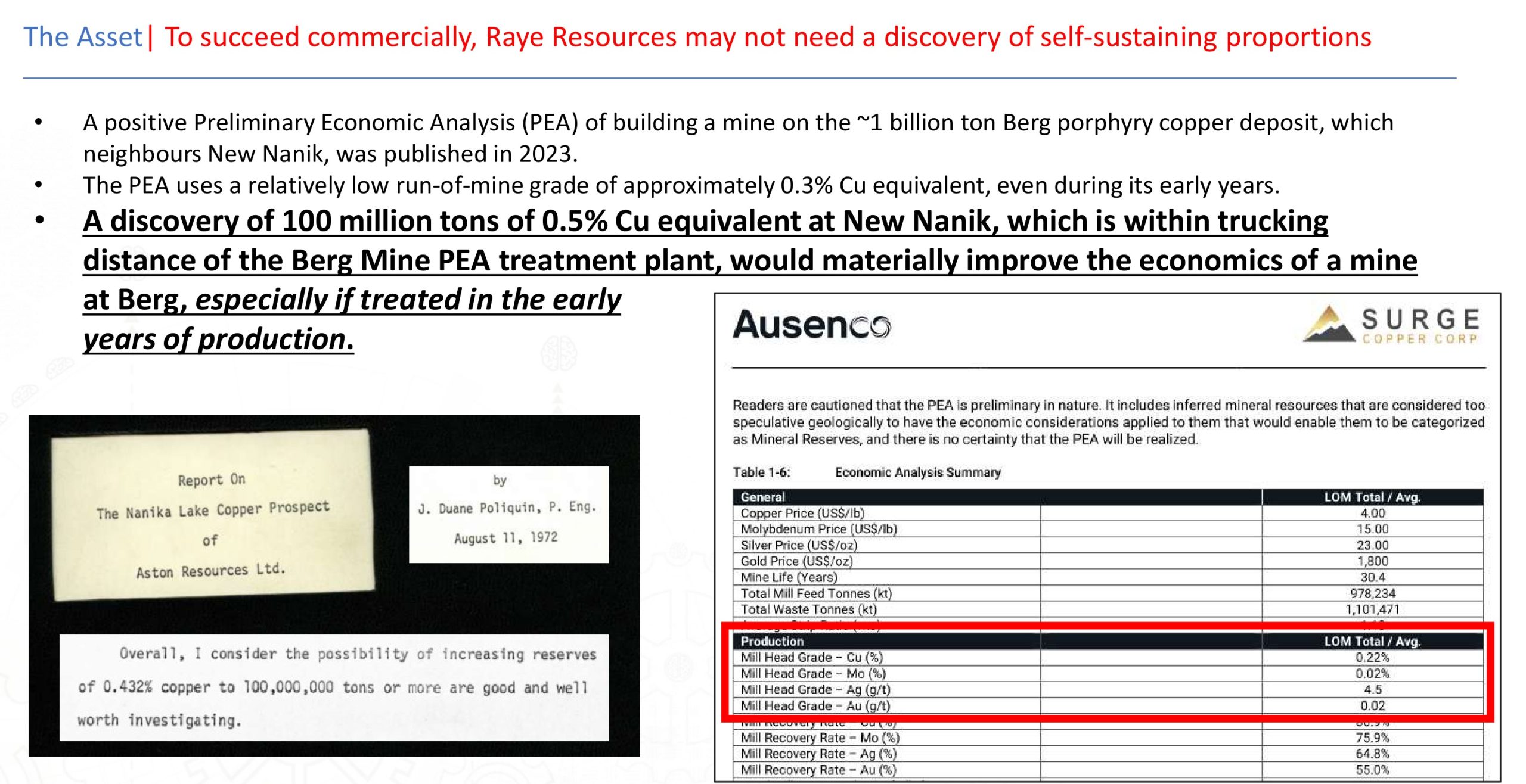
Task: Click the bullet mentioning PEA published in 2023
Action: pos(738,138)
